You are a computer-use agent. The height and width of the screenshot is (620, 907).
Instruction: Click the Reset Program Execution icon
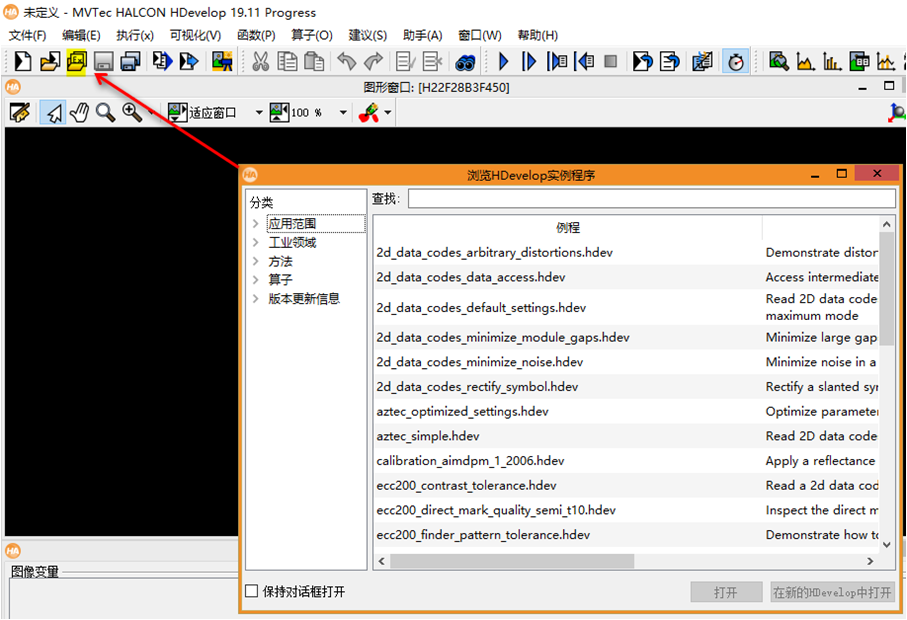pyautogui.click(x=642, y=61)
